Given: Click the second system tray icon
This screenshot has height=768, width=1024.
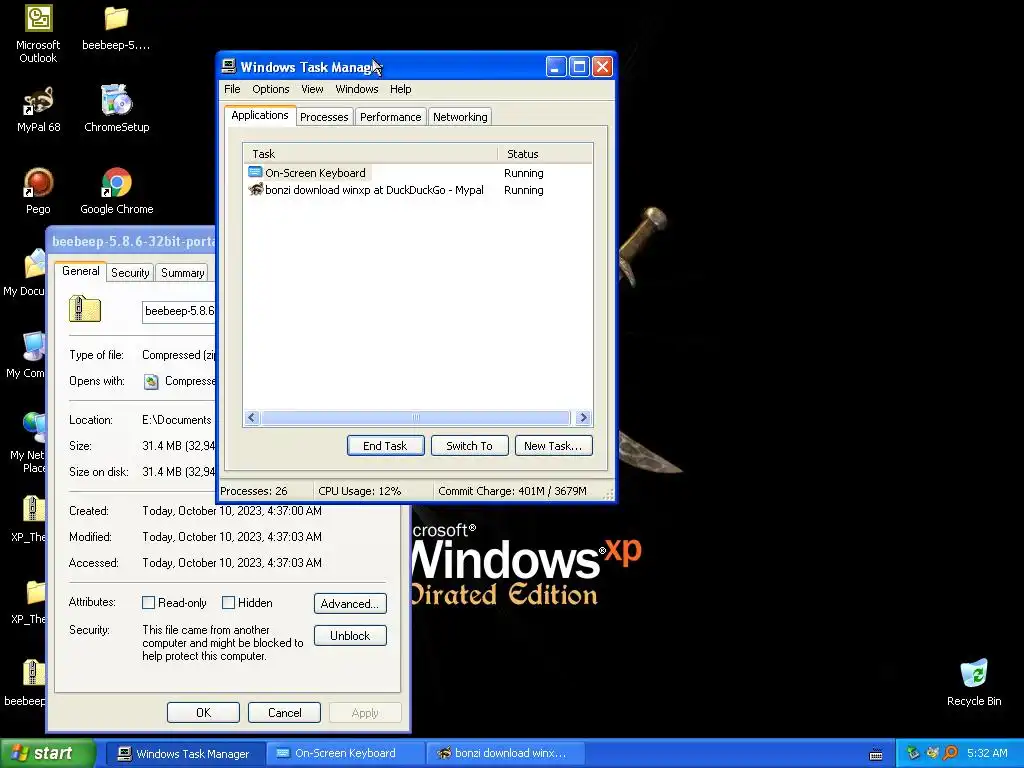Looking at the screenshot, I should click(932, 753).
